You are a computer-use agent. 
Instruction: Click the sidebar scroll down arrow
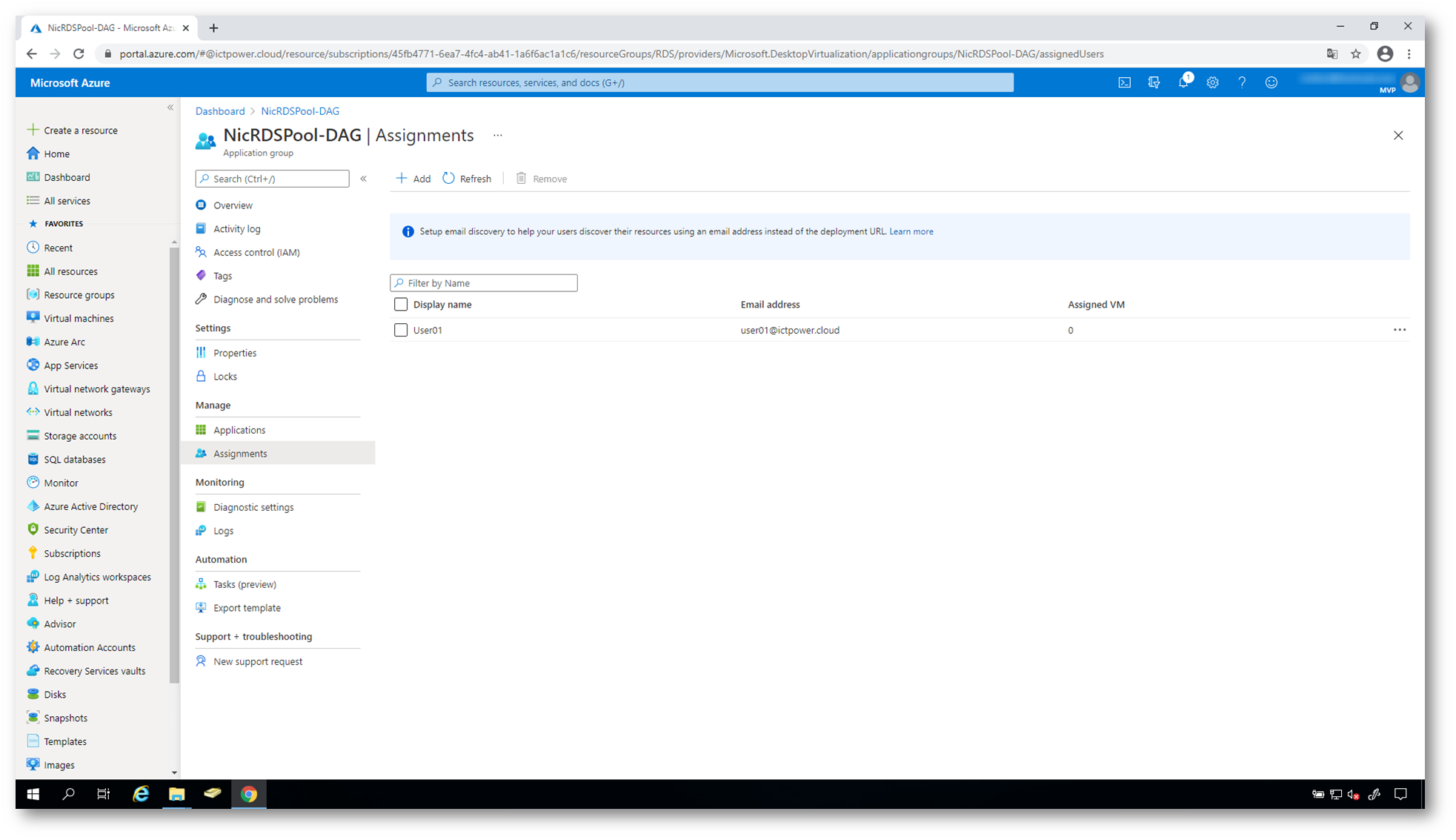tap(174, 773)
